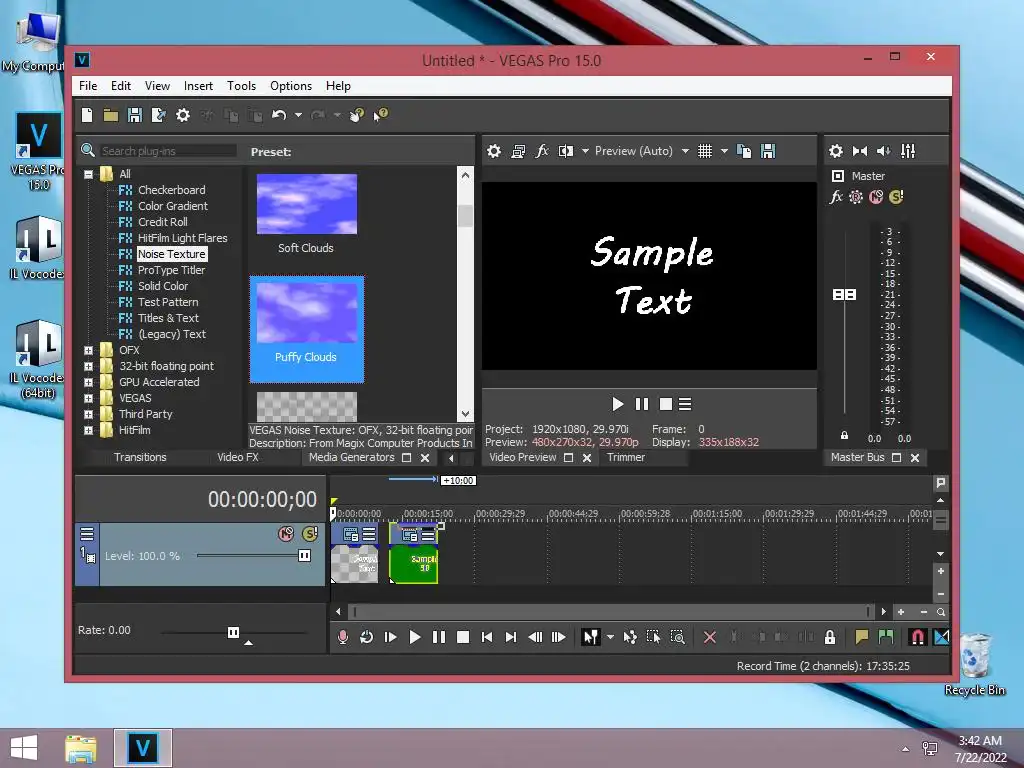This screenshot has height=768, width=1024.
Task: Lock selected event with padlock icon
Action: tap(829, 637)
